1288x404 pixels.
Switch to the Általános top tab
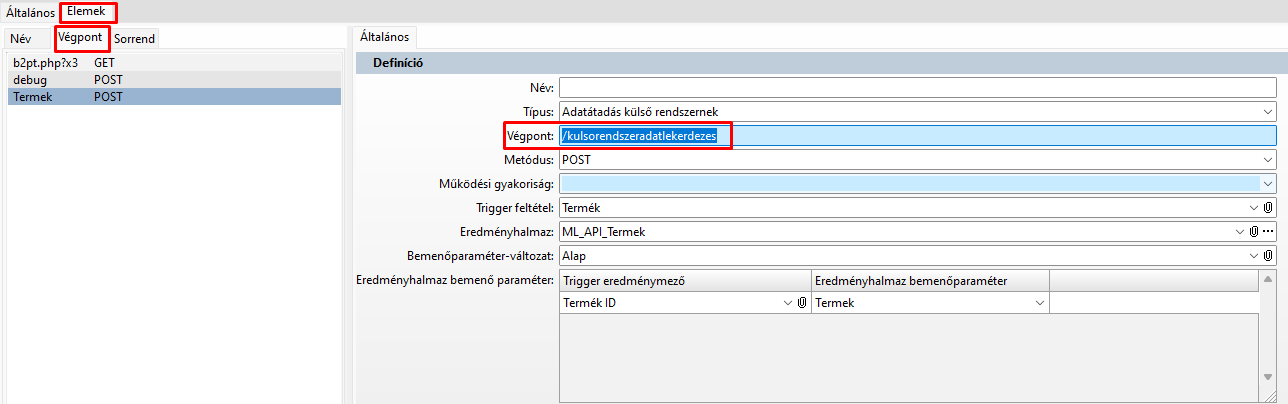click(x=30, y=12)
